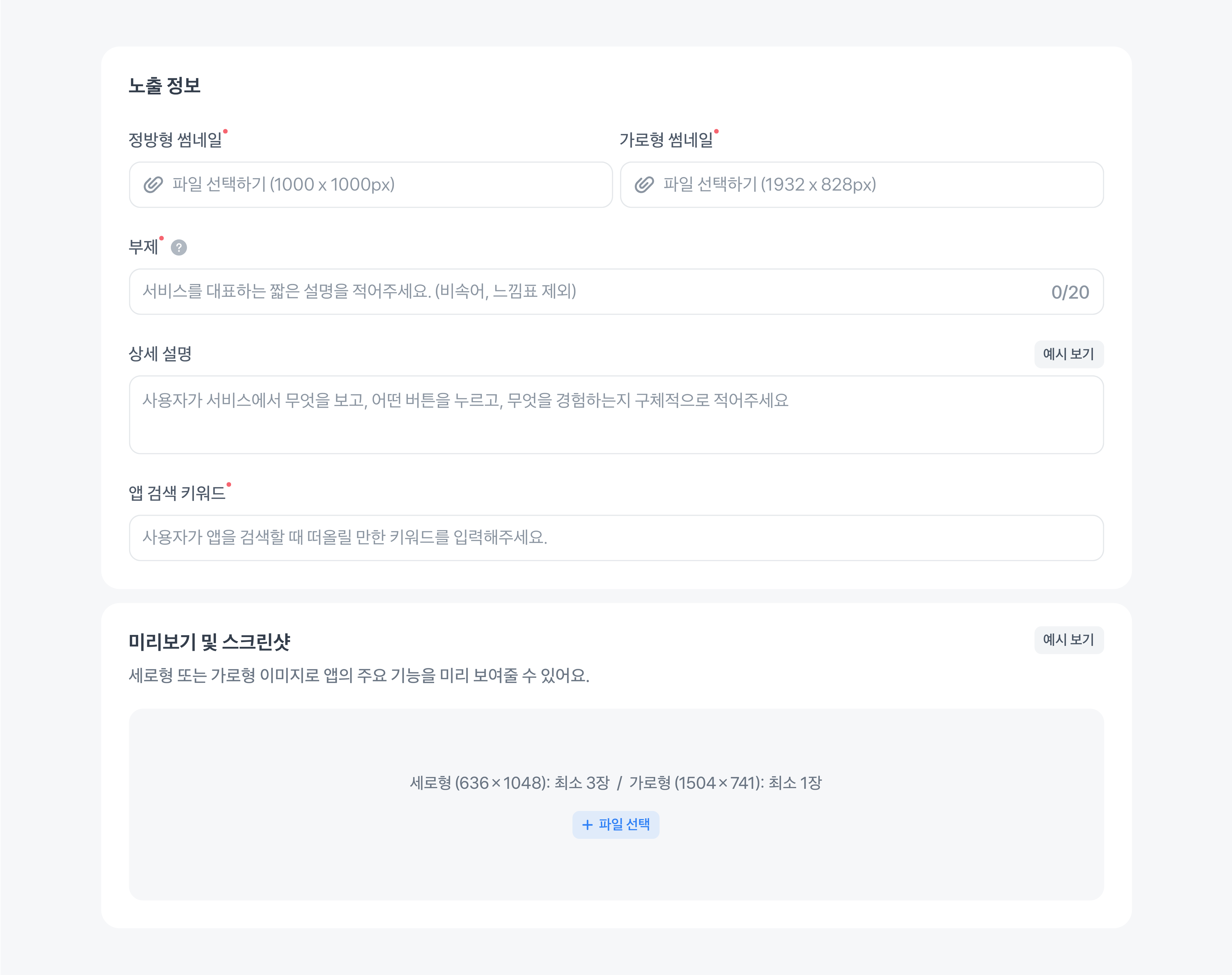
Task: Focus the 앱 검색 키워드 input field
Action: point(616,538)
